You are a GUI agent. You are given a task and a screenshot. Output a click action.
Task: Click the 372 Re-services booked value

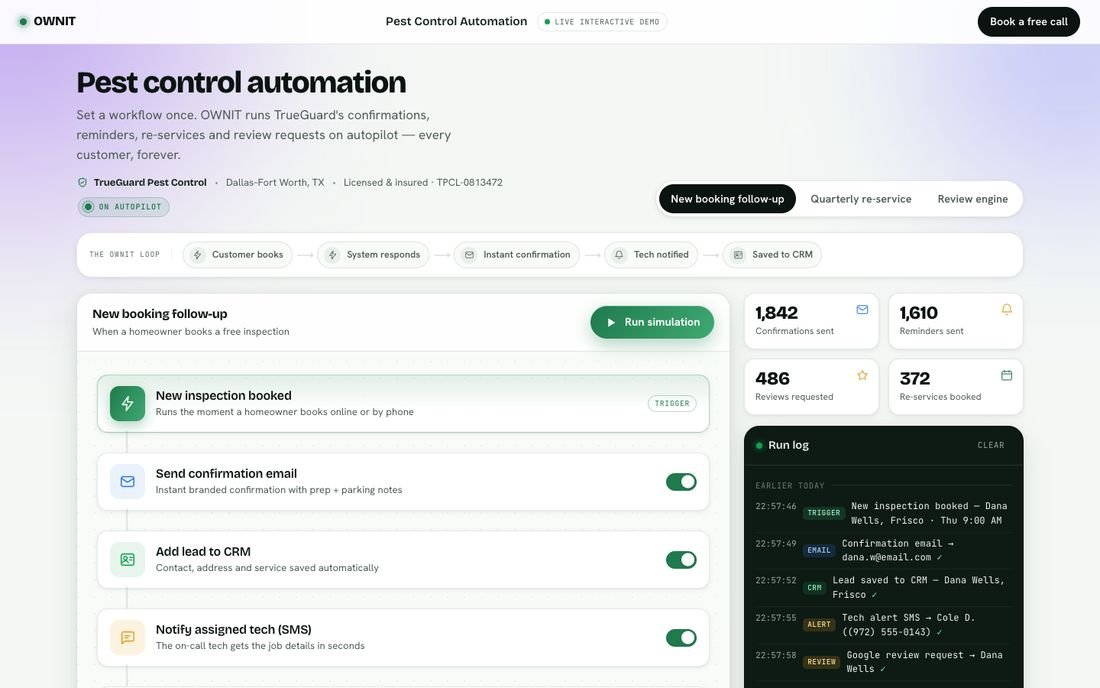915,379
